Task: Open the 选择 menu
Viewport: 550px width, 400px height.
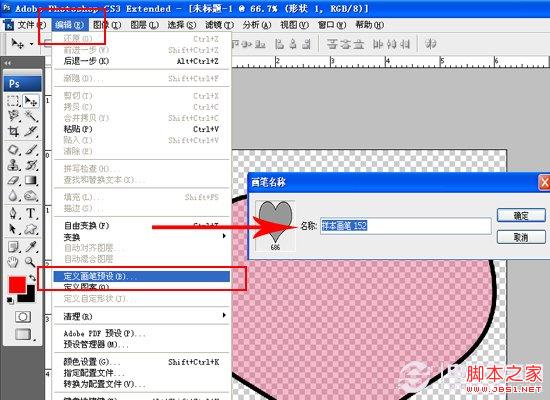Action: tap(182, 25)
